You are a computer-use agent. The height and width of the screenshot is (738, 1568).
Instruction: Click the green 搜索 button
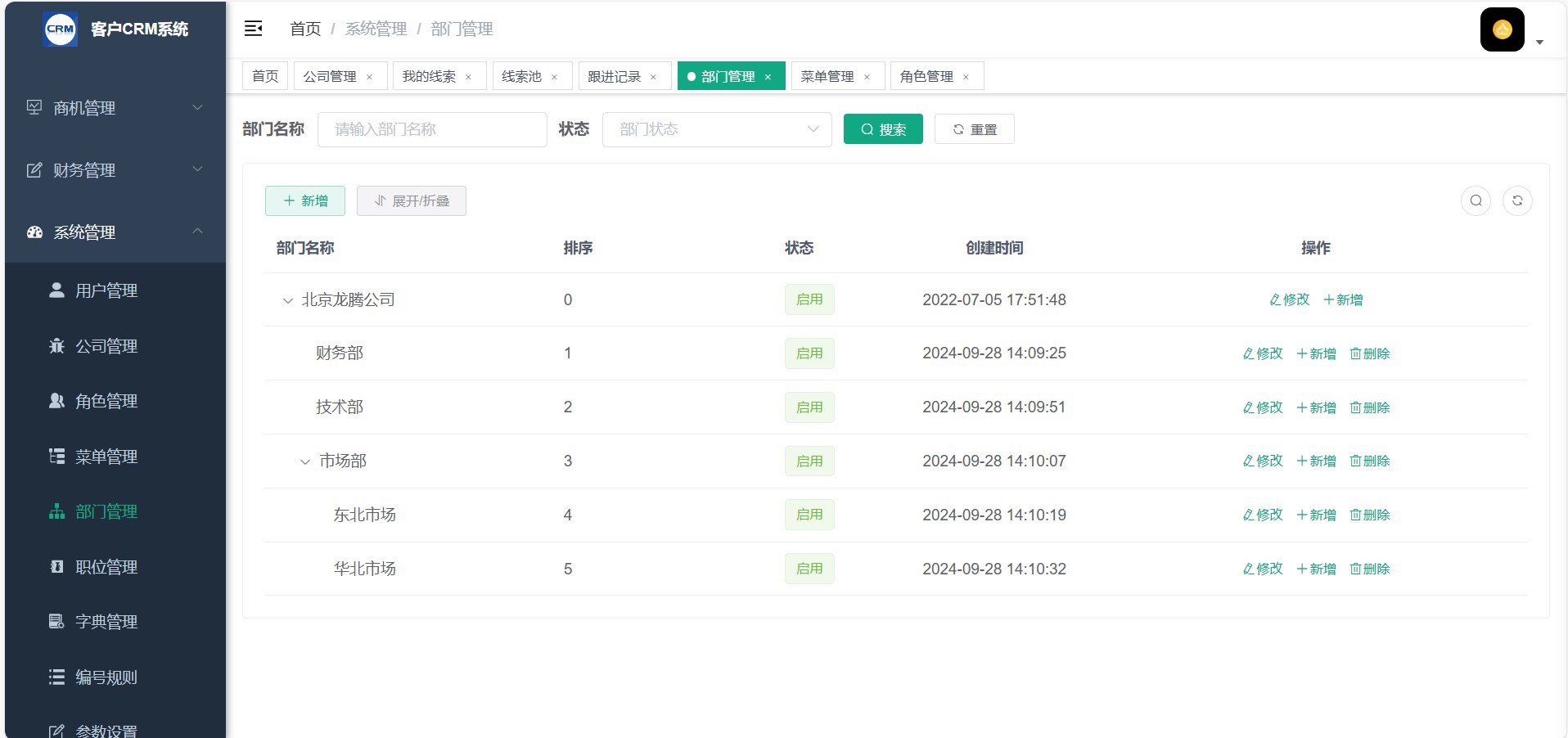(882, 129)
